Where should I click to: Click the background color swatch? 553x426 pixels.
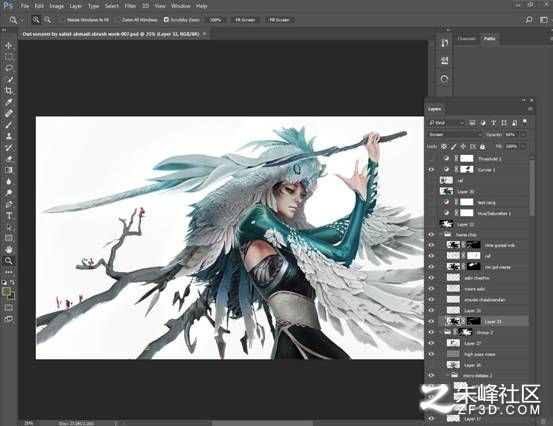pyautogui.click(x=12, y=297)
